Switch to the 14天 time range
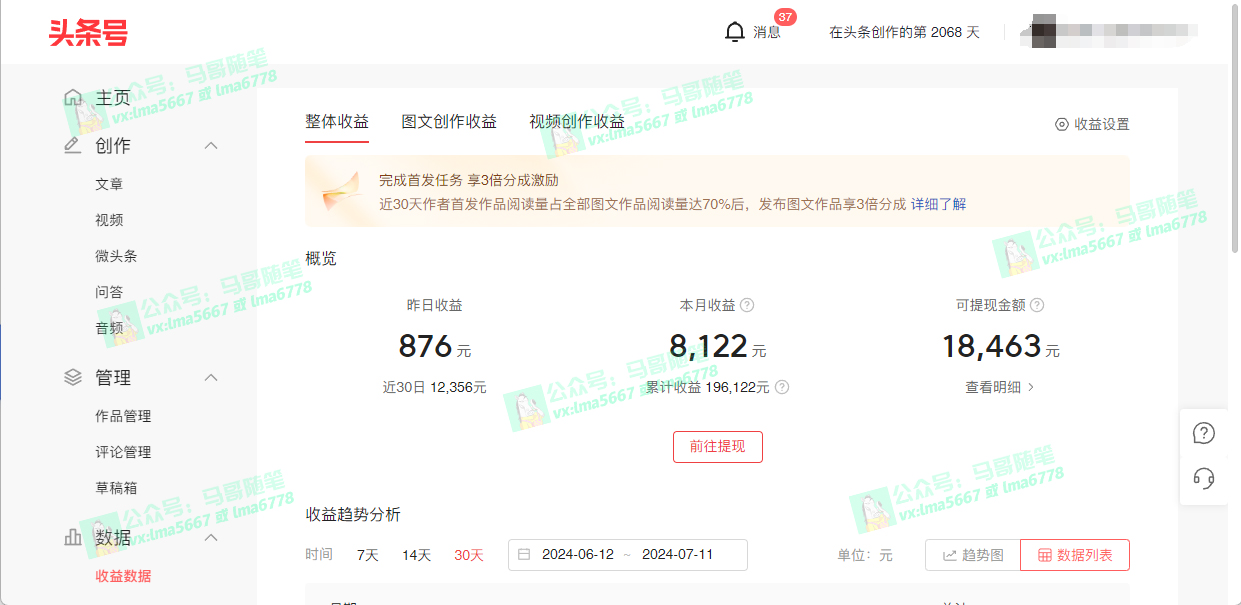Image resolution: width=1241 pixels, height=605 pixels. pos(416,554)
